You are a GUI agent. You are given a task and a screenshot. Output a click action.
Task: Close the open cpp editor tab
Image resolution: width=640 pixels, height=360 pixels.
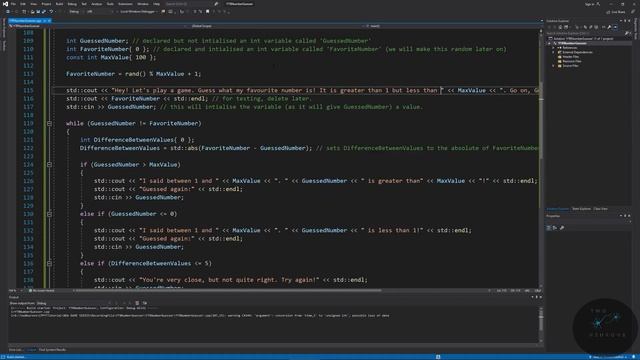point(49,20)
